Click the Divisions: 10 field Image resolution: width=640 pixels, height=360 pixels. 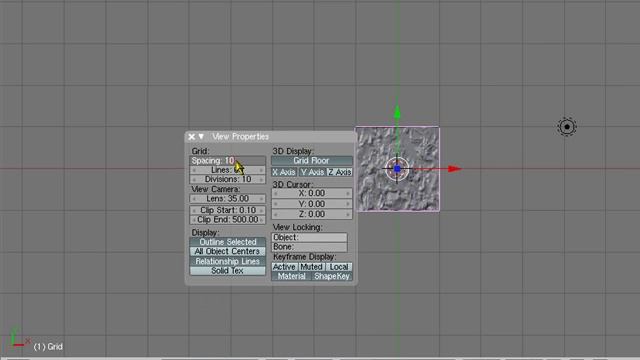click(x=227, y=179)
